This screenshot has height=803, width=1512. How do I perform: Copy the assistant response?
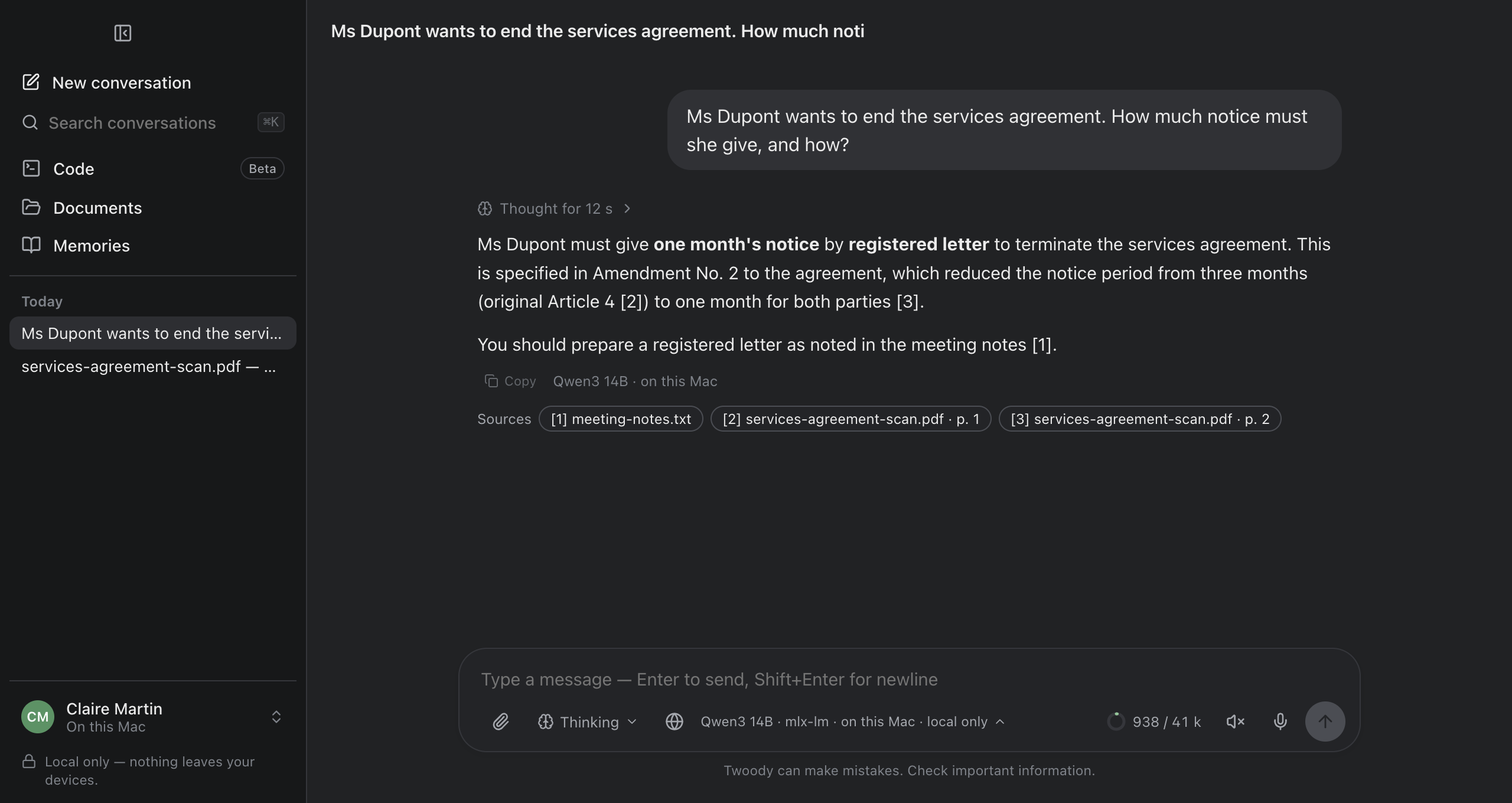[510, 381]
